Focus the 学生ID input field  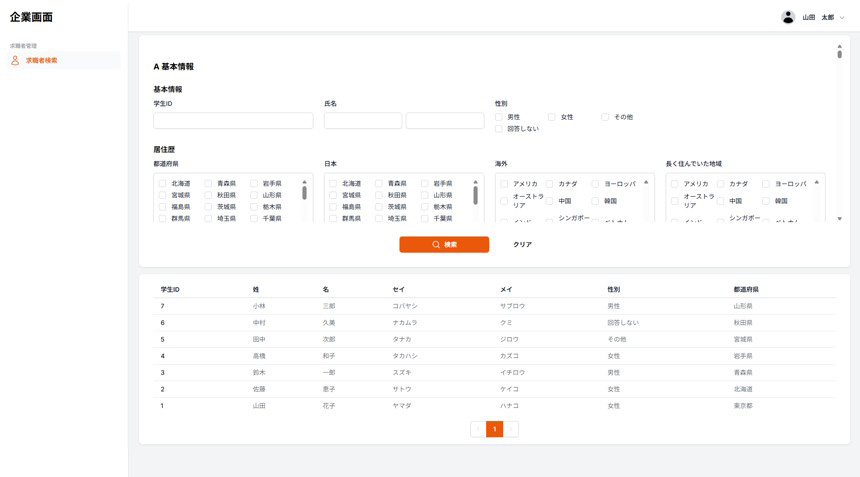tap(233, 121)
